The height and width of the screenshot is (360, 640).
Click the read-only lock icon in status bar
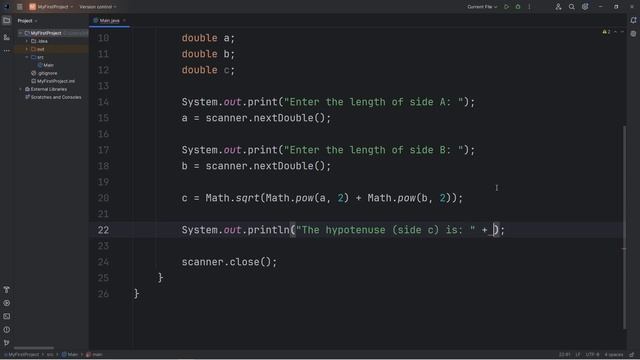632,355
